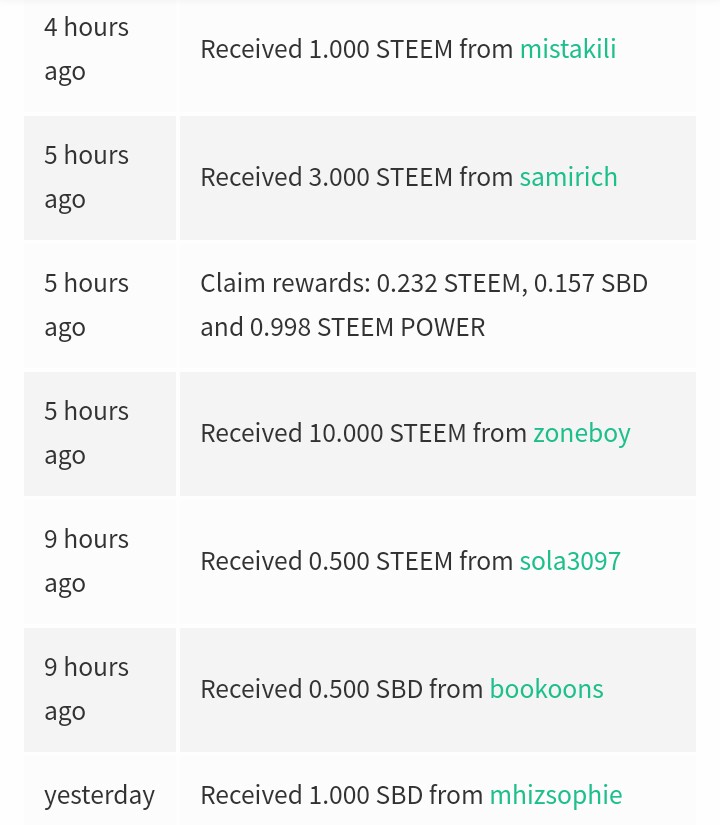Viewport: 720px width, 825px height.
Task: Open the mistakili user profile link
Action: coord(567,49)
